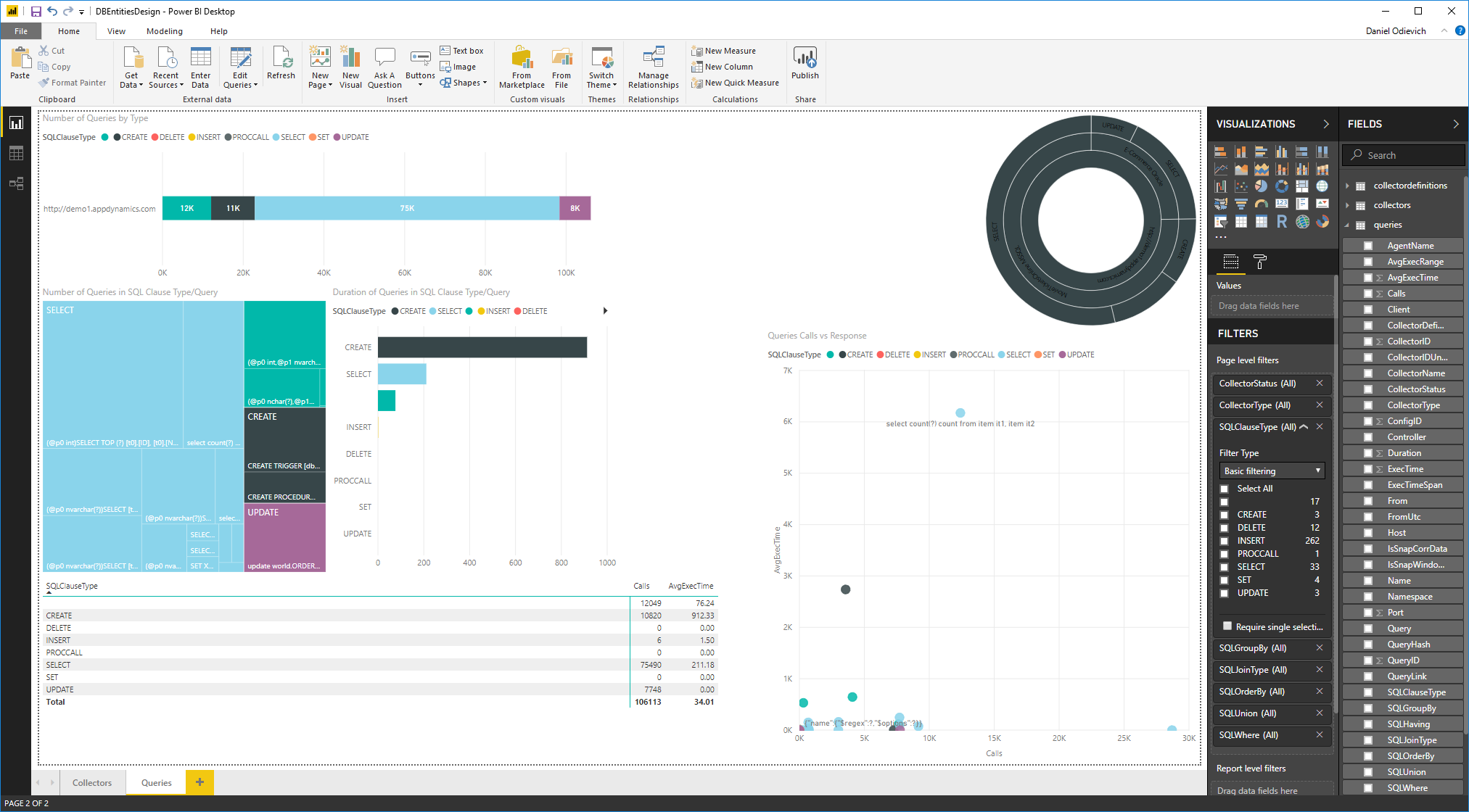Screen dimensions: 1469x812
Task: Switch to the Collectors page tab
Action: tap(92, 782)
